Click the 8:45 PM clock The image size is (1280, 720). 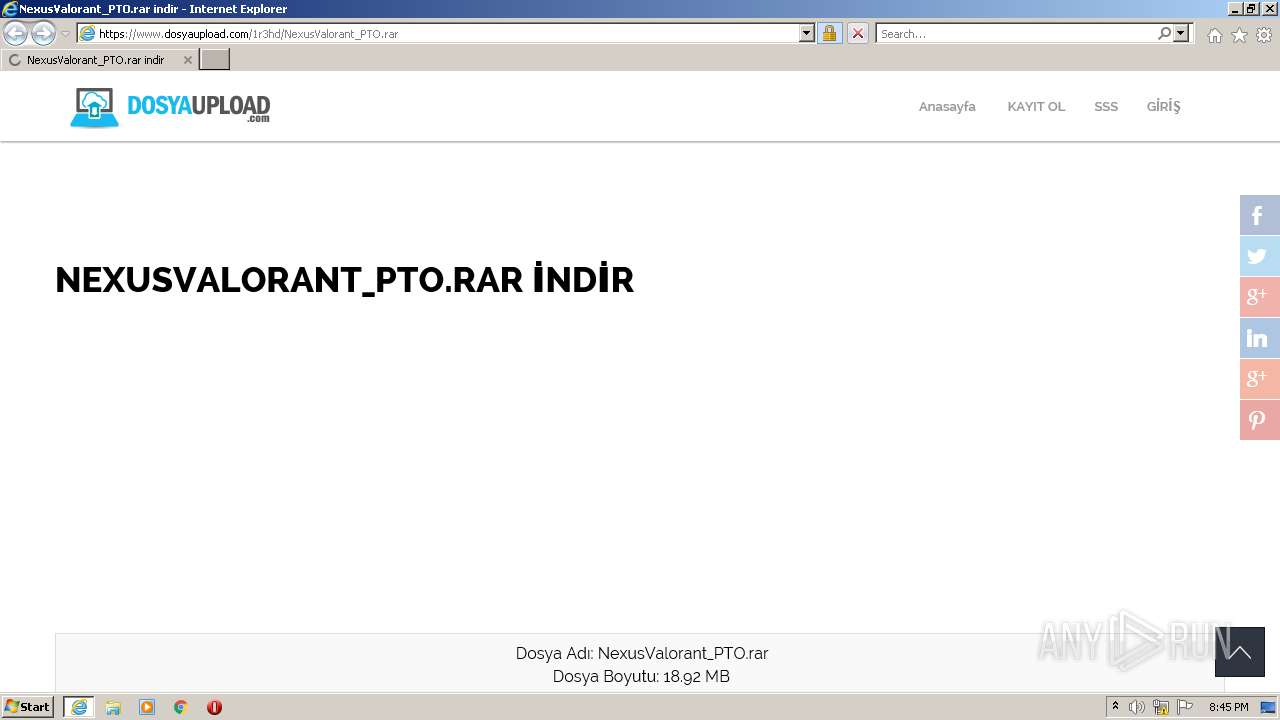point(1228,707)
